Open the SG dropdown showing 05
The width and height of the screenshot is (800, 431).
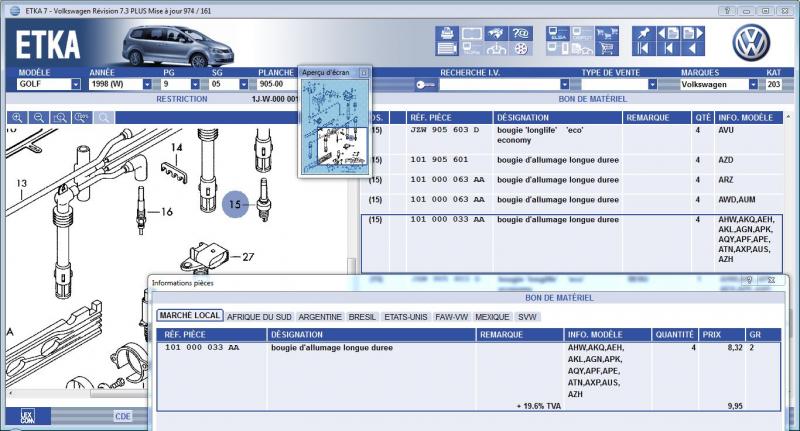click(243, 84)
